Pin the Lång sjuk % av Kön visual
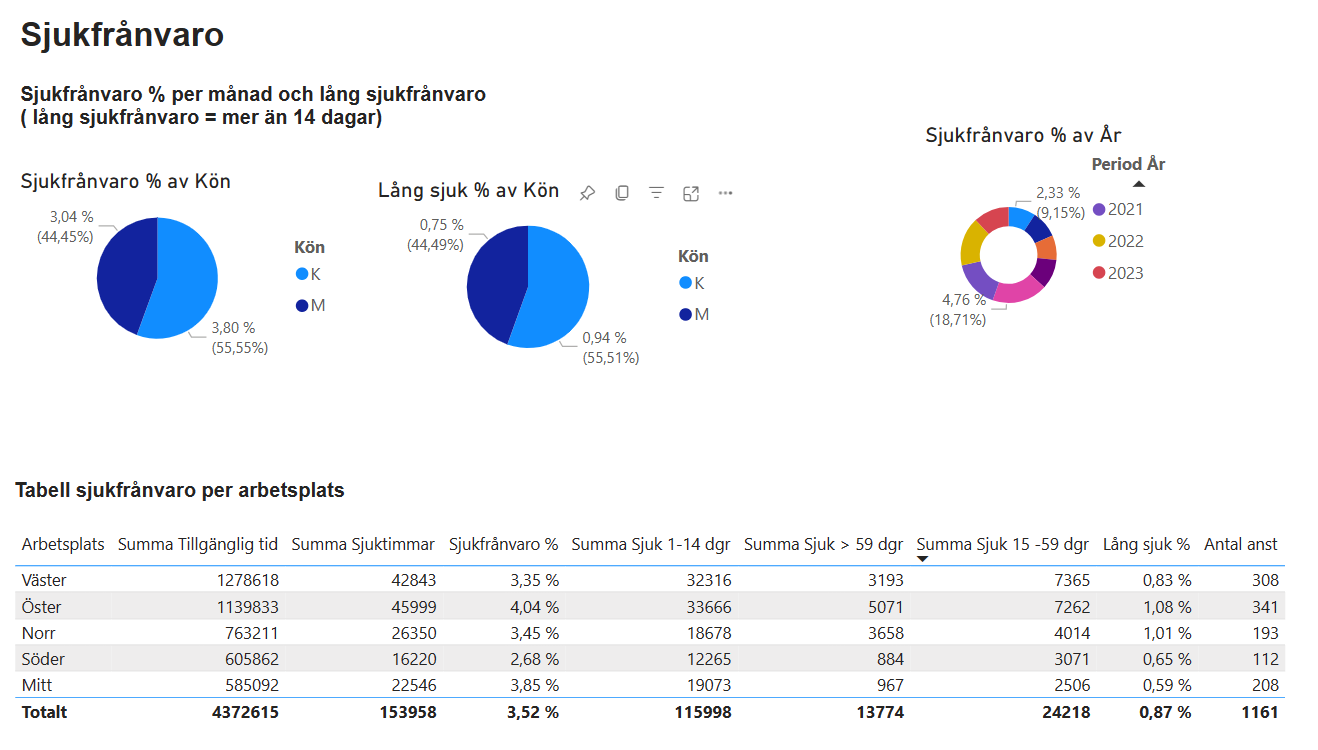The width and height of the screenshot is (1318, 750). coord(587,193)
